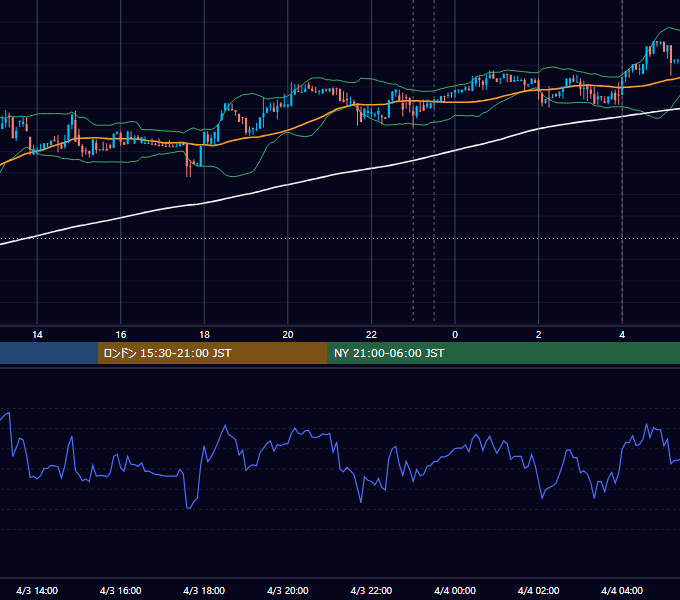
Task: Click the 4/3 22:00 label on indicator axis
Action: coord(371,590)
